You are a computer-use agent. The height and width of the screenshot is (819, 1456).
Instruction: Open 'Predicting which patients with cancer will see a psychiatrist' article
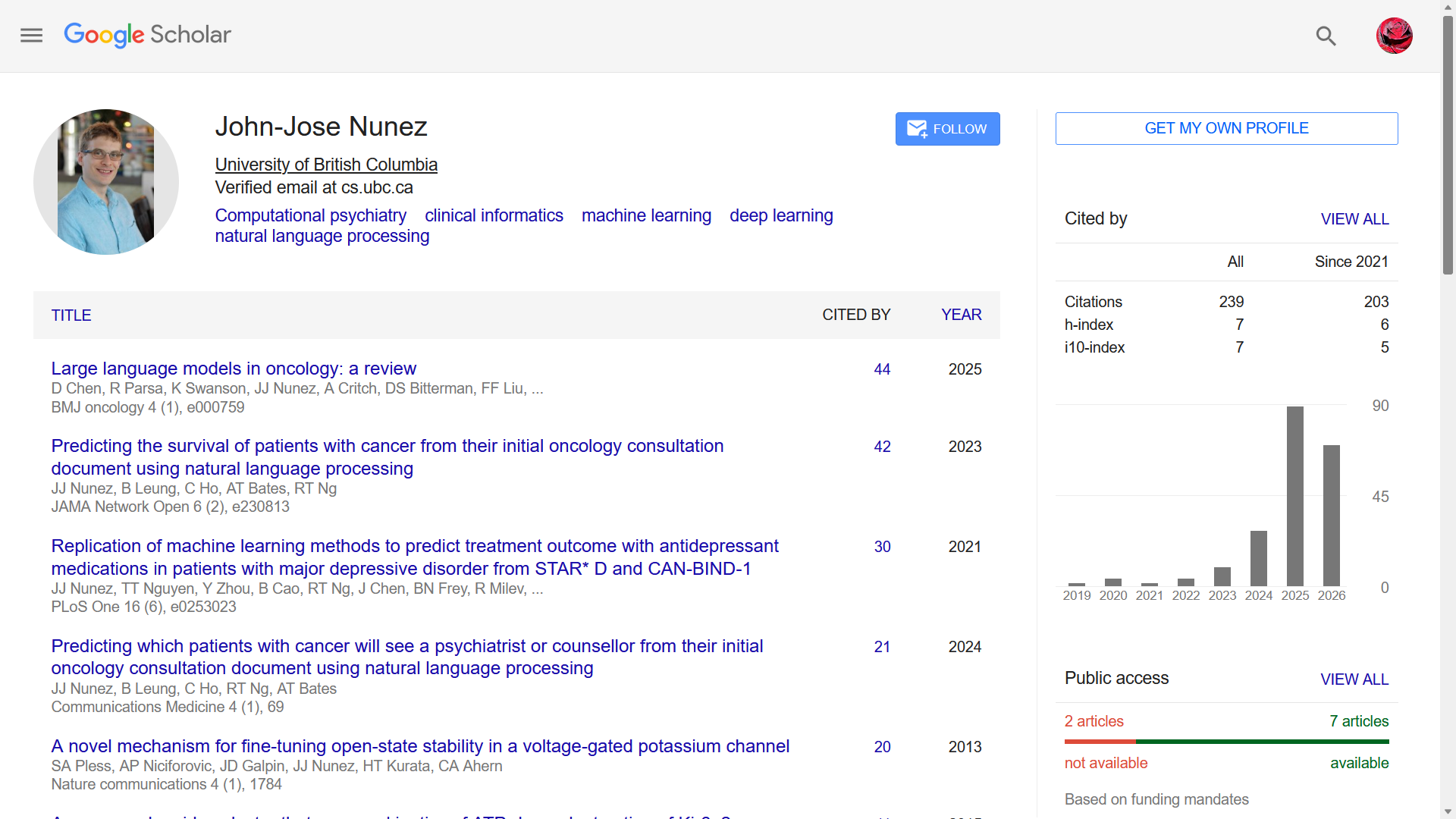407,657
